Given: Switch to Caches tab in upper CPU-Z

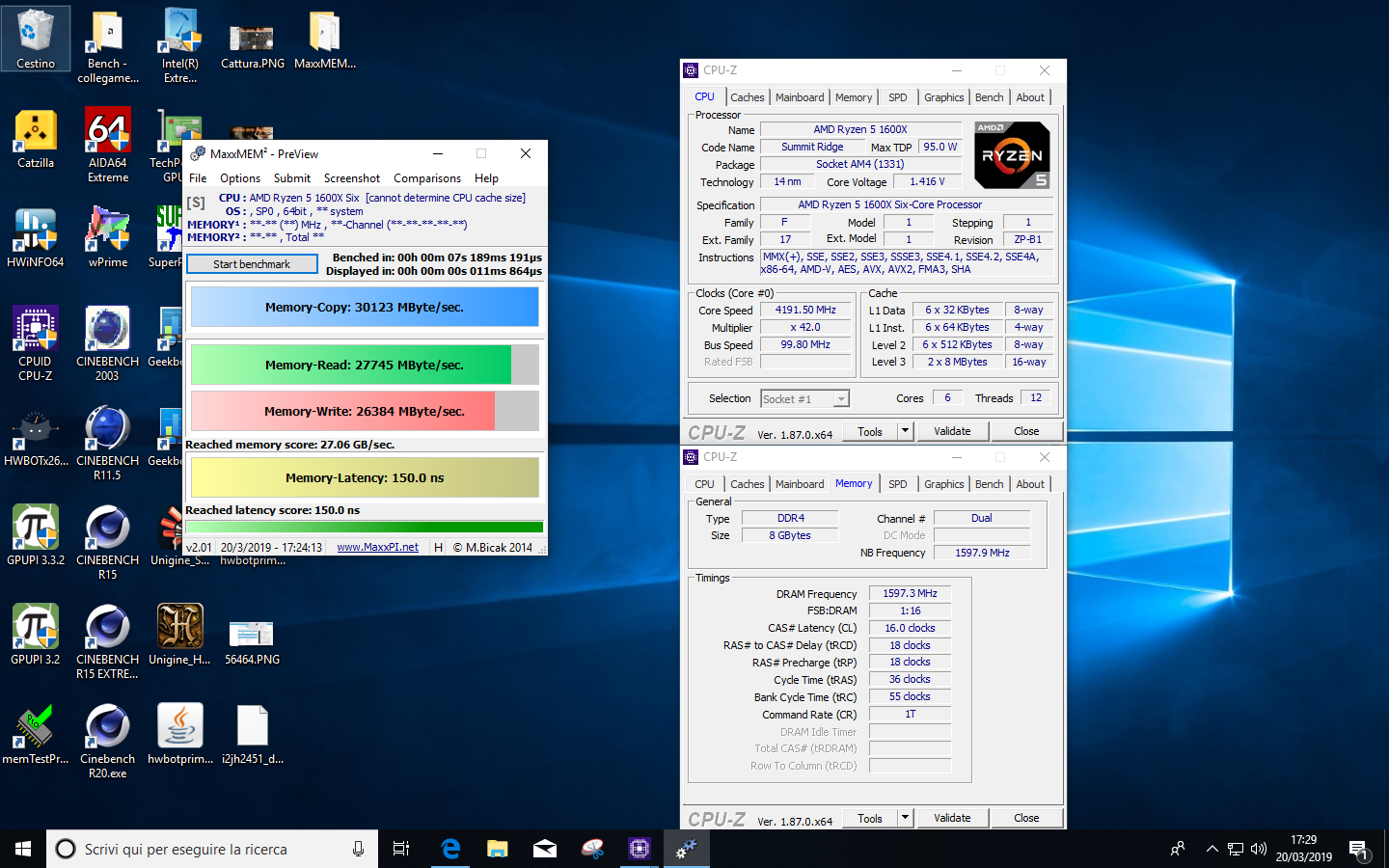Looking at the screenshot, I should click(747, 97).
